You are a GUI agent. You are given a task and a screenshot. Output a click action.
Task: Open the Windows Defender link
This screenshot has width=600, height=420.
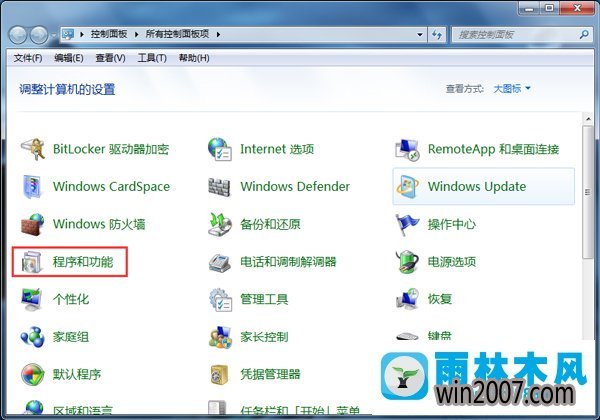(x=295, y=187)
